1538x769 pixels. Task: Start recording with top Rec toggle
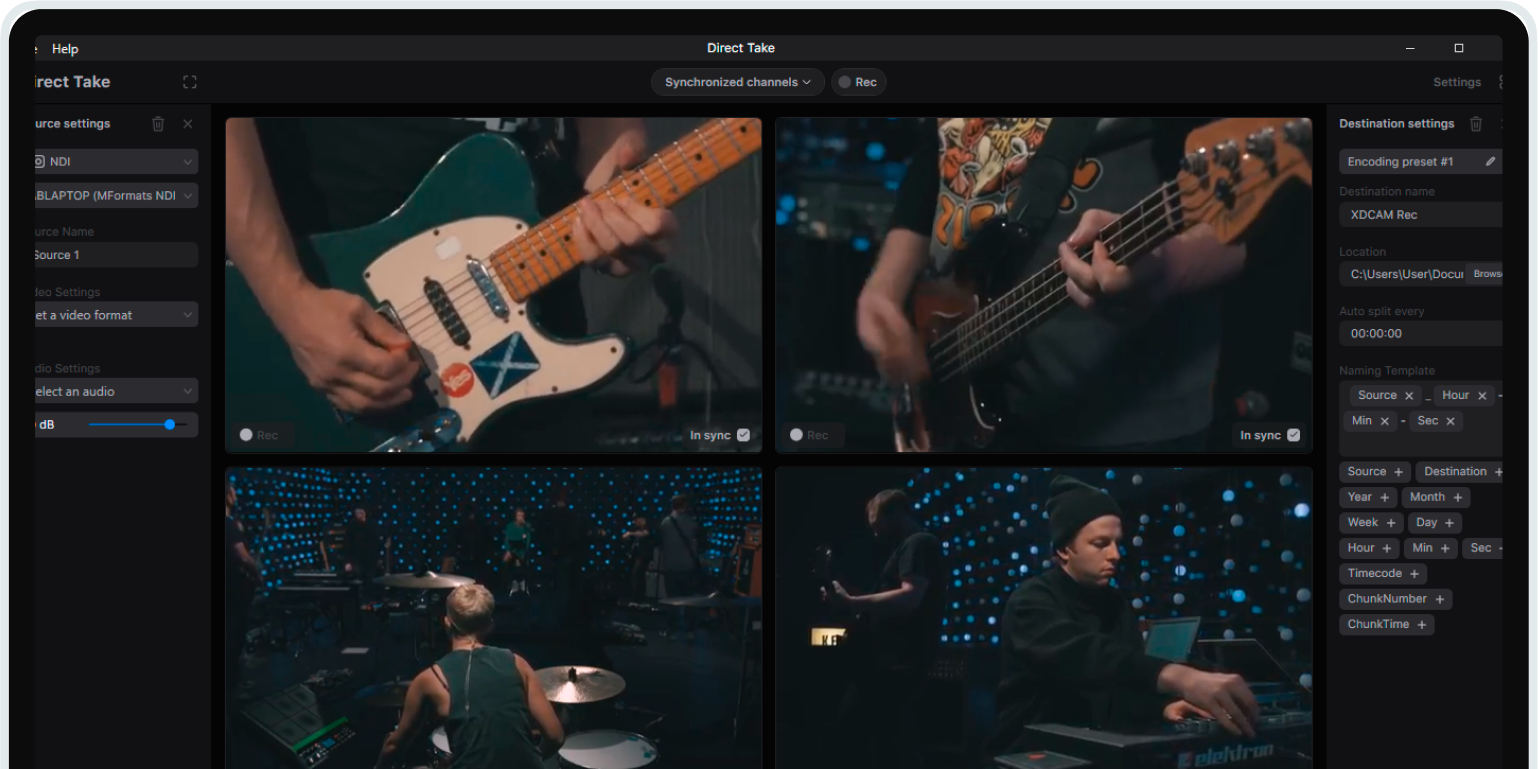click(858, 82)
